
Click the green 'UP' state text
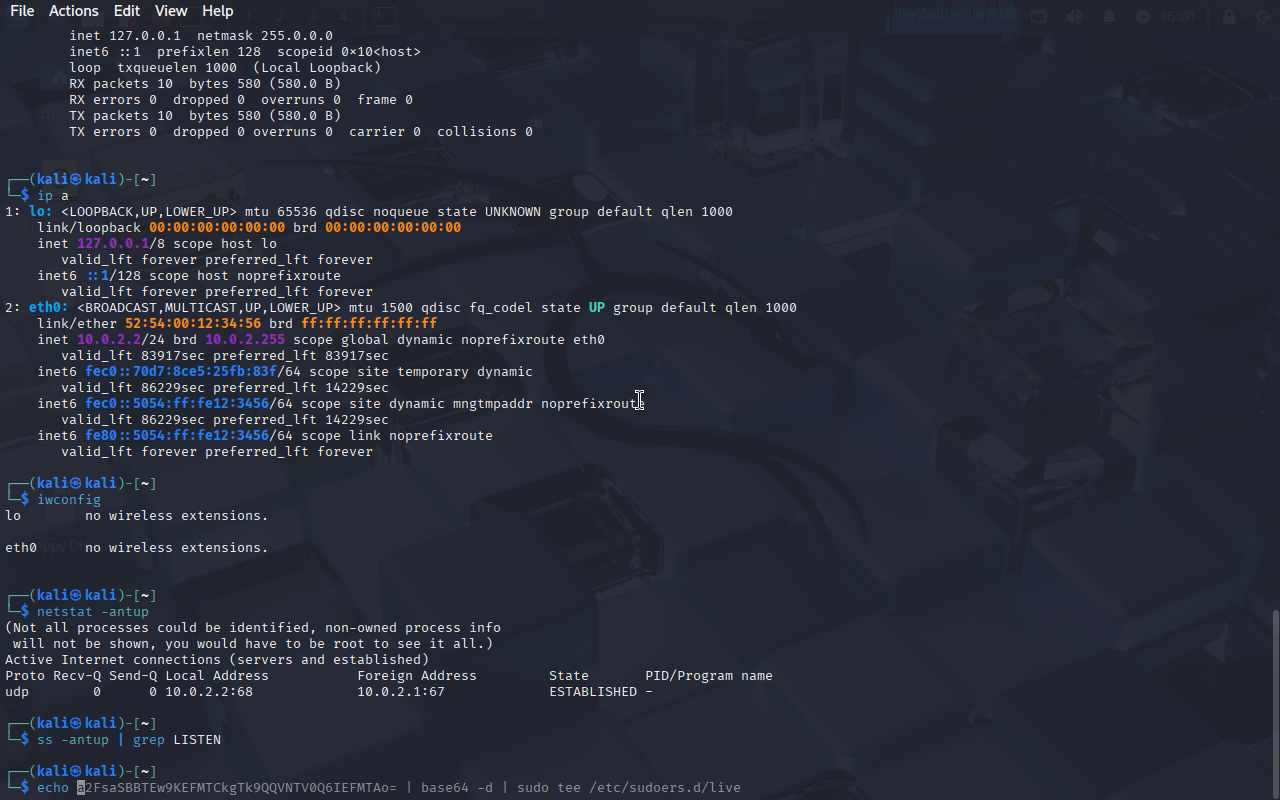(x=597, y=307)
